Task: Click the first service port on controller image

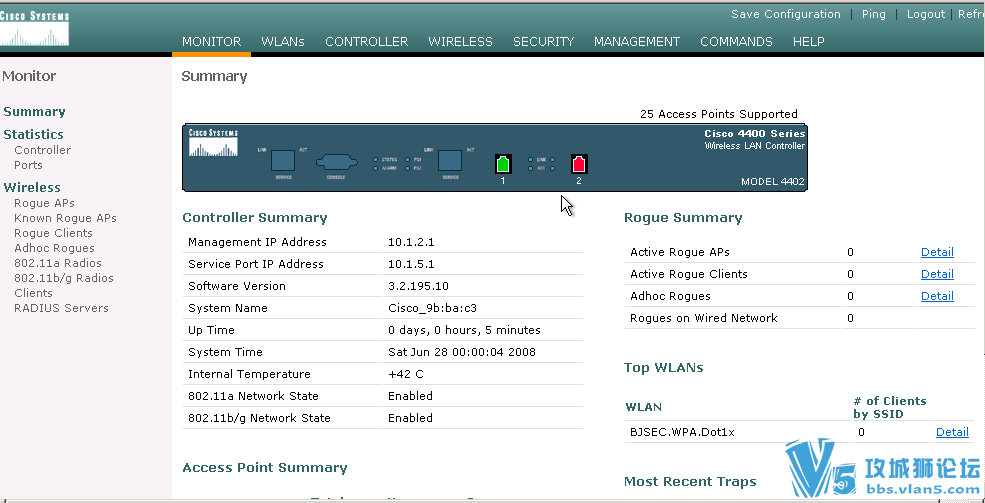Action: 283,161
